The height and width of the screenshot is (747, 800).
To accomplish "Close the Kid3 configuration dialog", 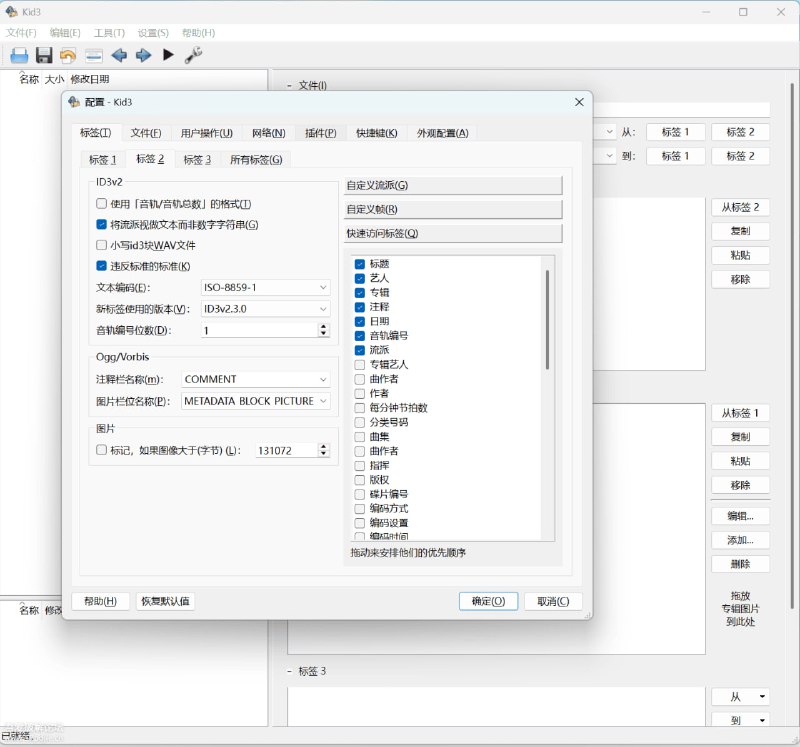I will pyautogui.click(x=579, y=102).
